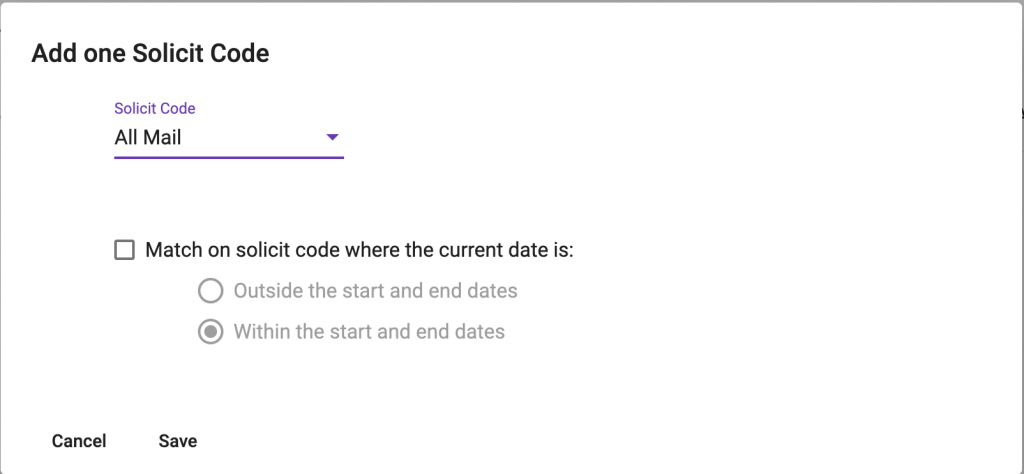The image size is (1024, 474).
Task: Confirm the dialog with the Save text button
Action: point(178,441)
